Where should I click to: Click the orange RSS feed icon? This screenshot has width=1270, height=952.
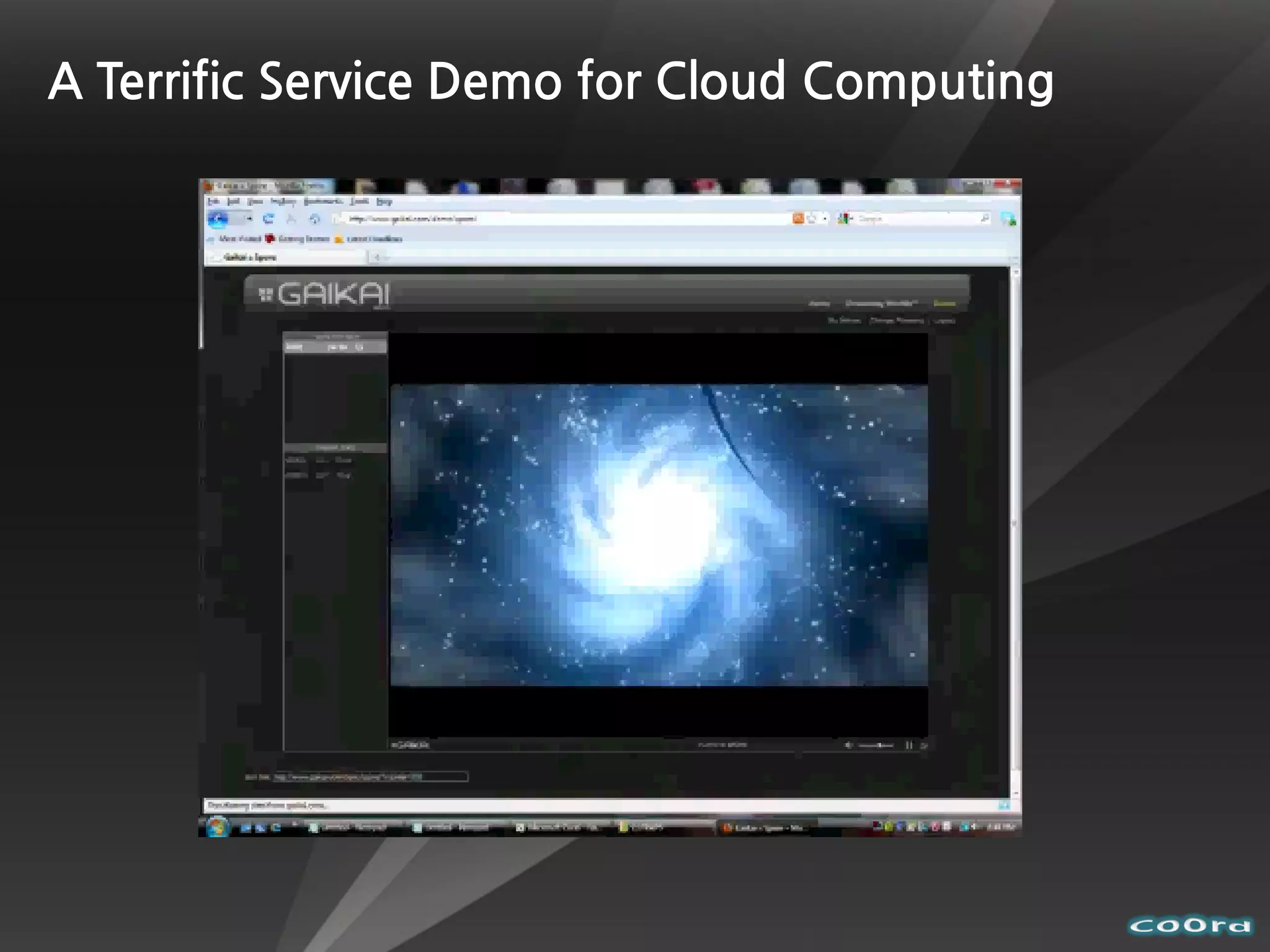pyautogui.click(x=798, y=219)
